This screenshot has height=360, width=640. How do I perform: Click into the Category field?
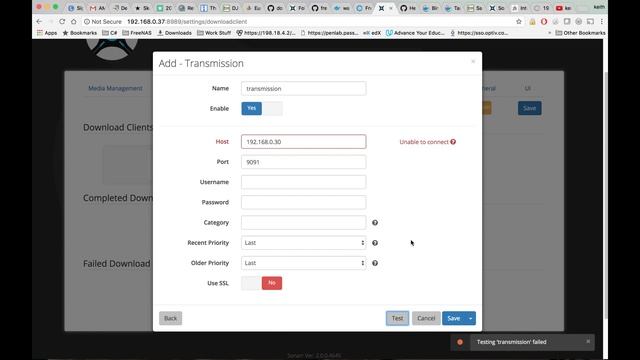pos(304,222)
